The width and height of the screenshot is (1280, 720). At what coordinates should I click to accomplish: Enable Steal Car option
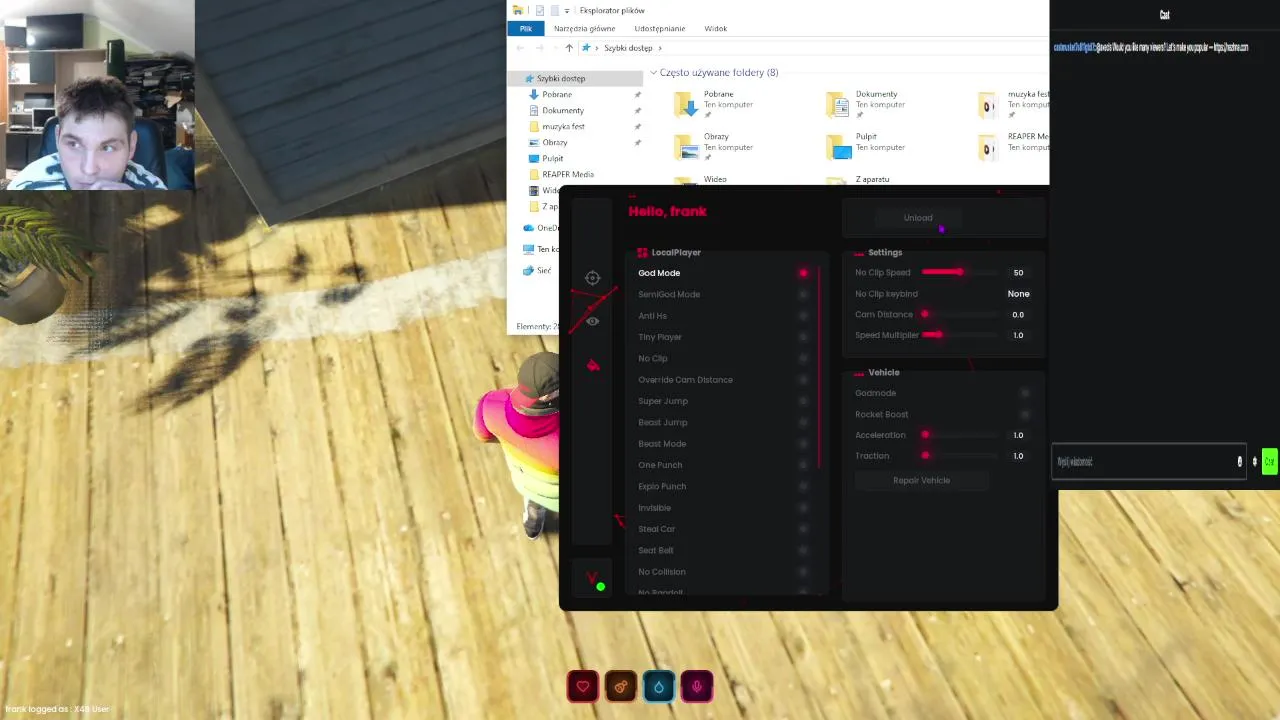[x=803, y=529]
